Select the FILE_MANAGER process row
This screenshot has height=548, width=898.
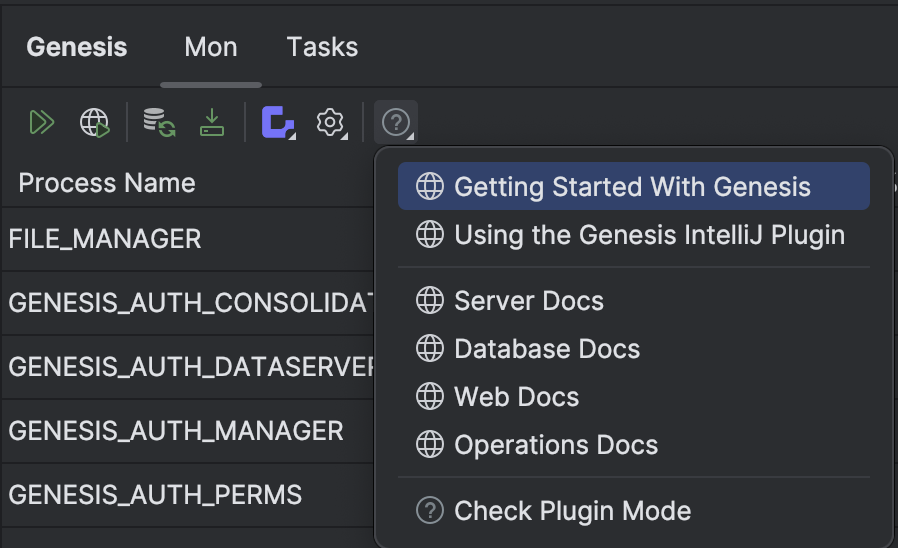[x=188, y=239]
